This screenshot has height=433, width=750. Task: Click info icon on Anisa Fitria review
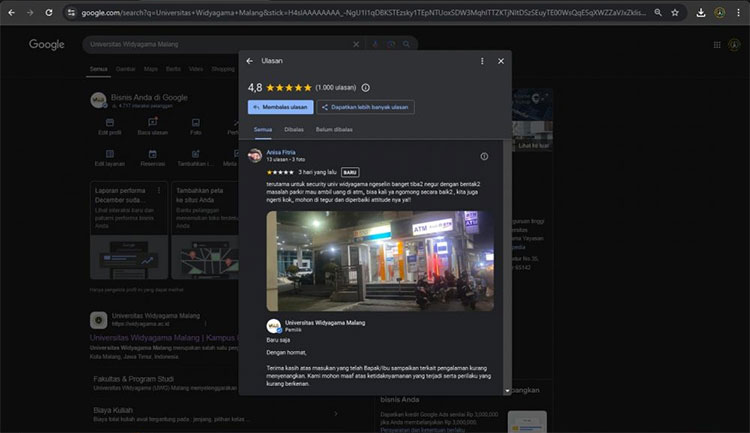coord(484,156)
